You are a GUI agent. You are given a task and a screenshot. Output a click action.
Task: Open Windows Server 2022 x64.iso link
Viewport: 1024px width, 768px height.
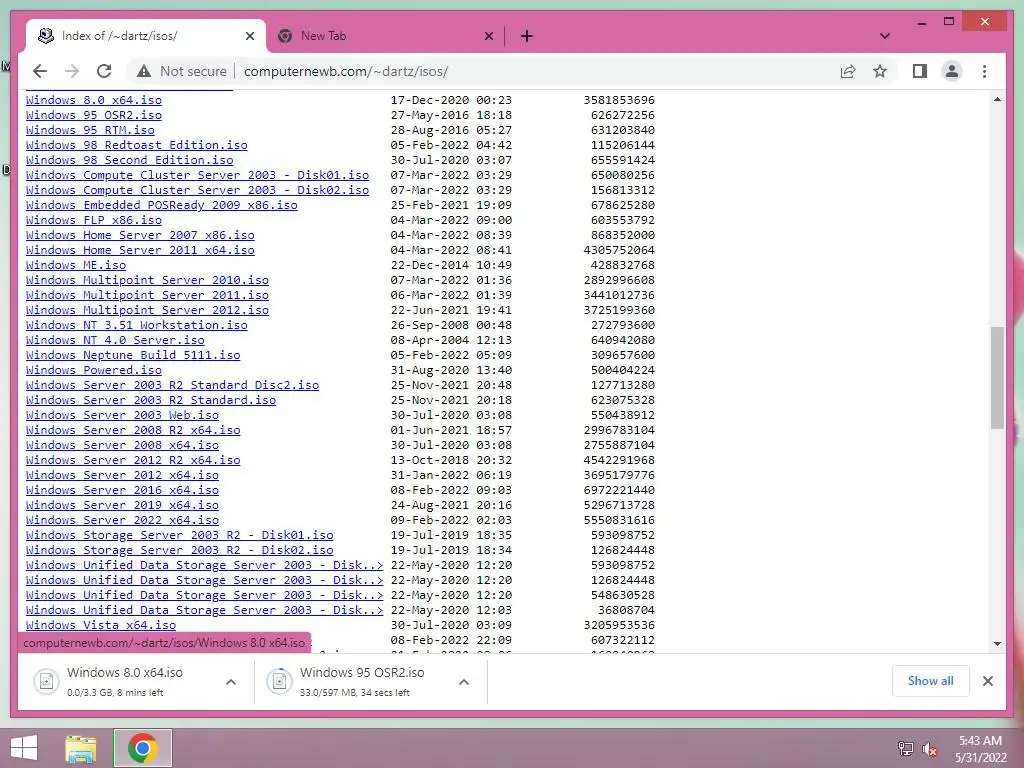click(x=122, y=520)
